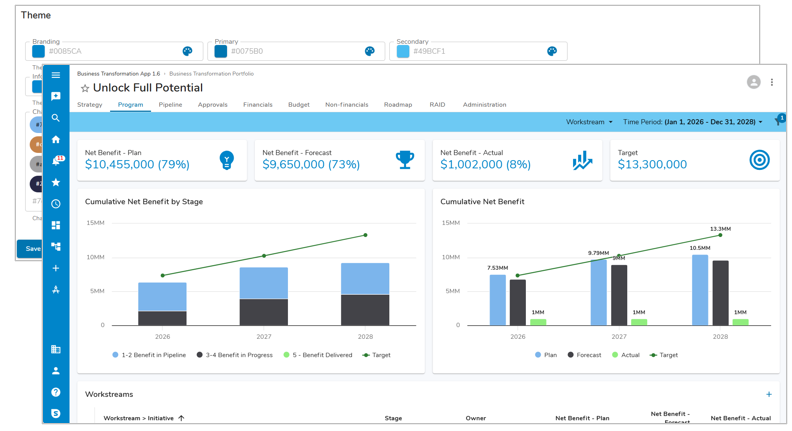Star Unlock Full Potential as favorite
Image resolution: width=792 pixels, height=431 pixels.
tap(85, 89)
